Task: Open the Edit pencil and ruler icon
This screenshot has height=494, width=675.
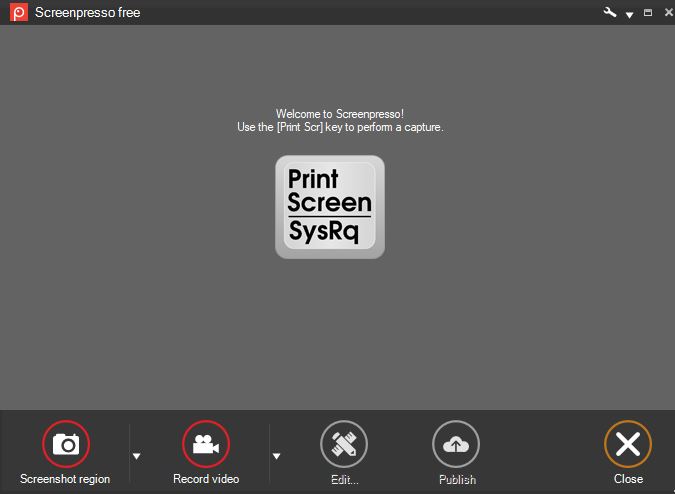Action: coord(344,444)
